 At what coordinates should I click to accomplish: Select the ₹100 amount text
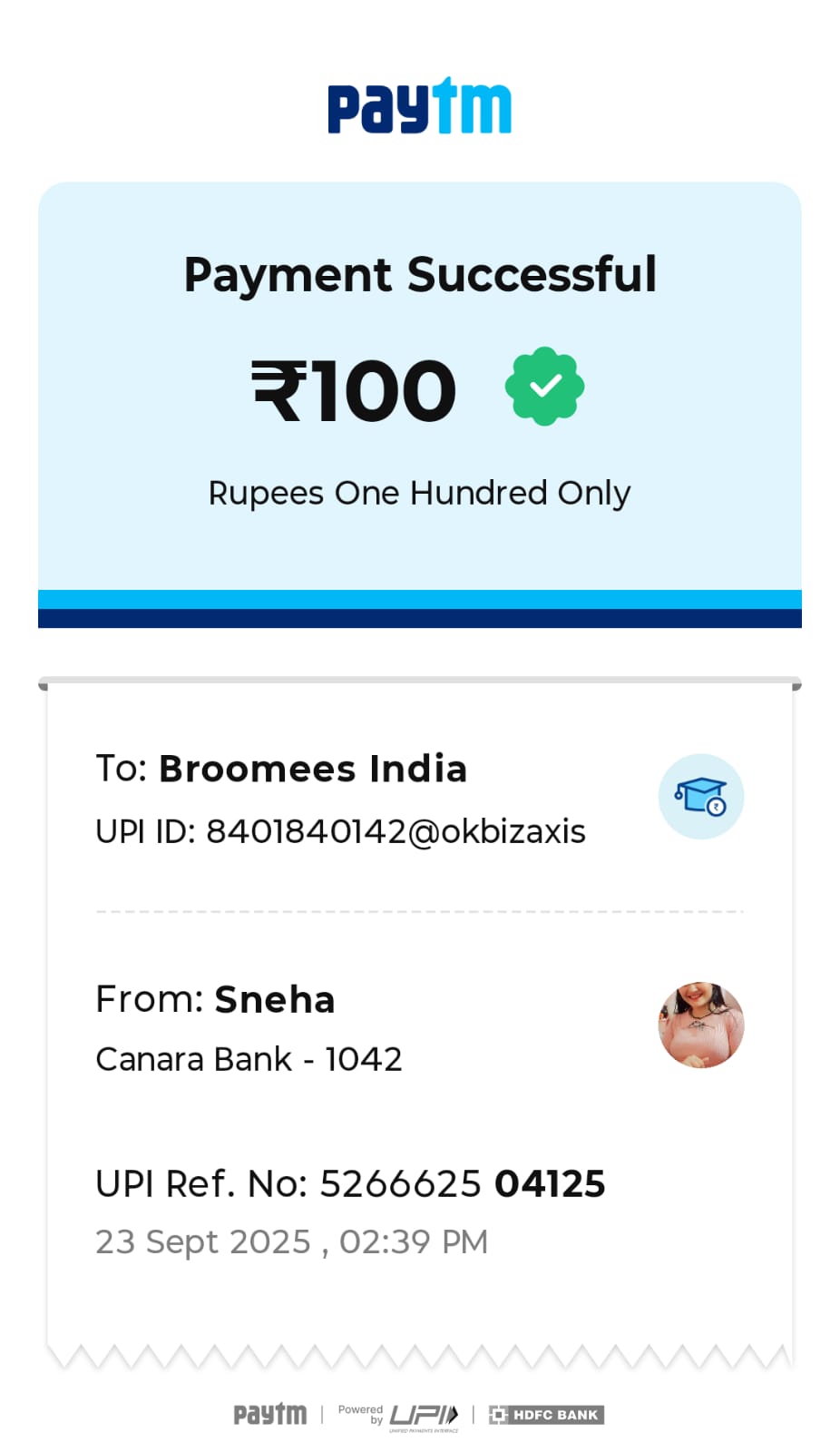click(354, 390)
